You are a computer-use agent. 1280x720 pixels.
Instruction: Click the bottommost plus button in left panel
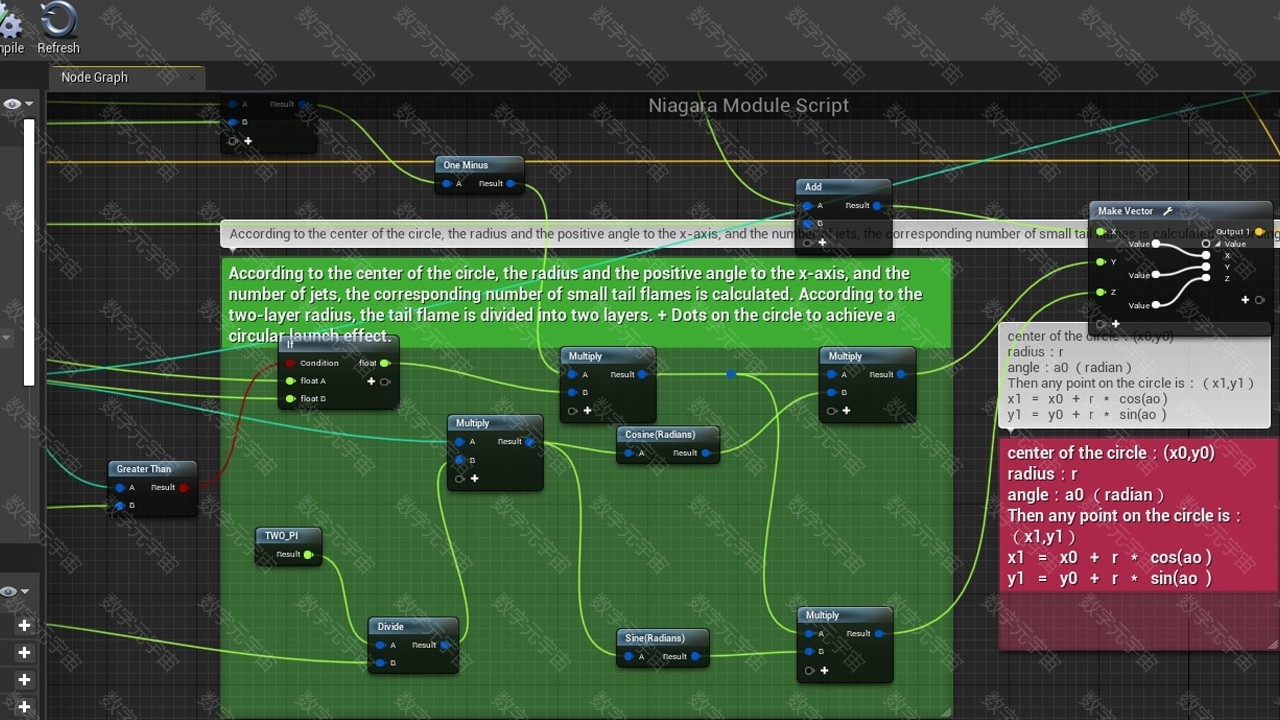[24, 707]
